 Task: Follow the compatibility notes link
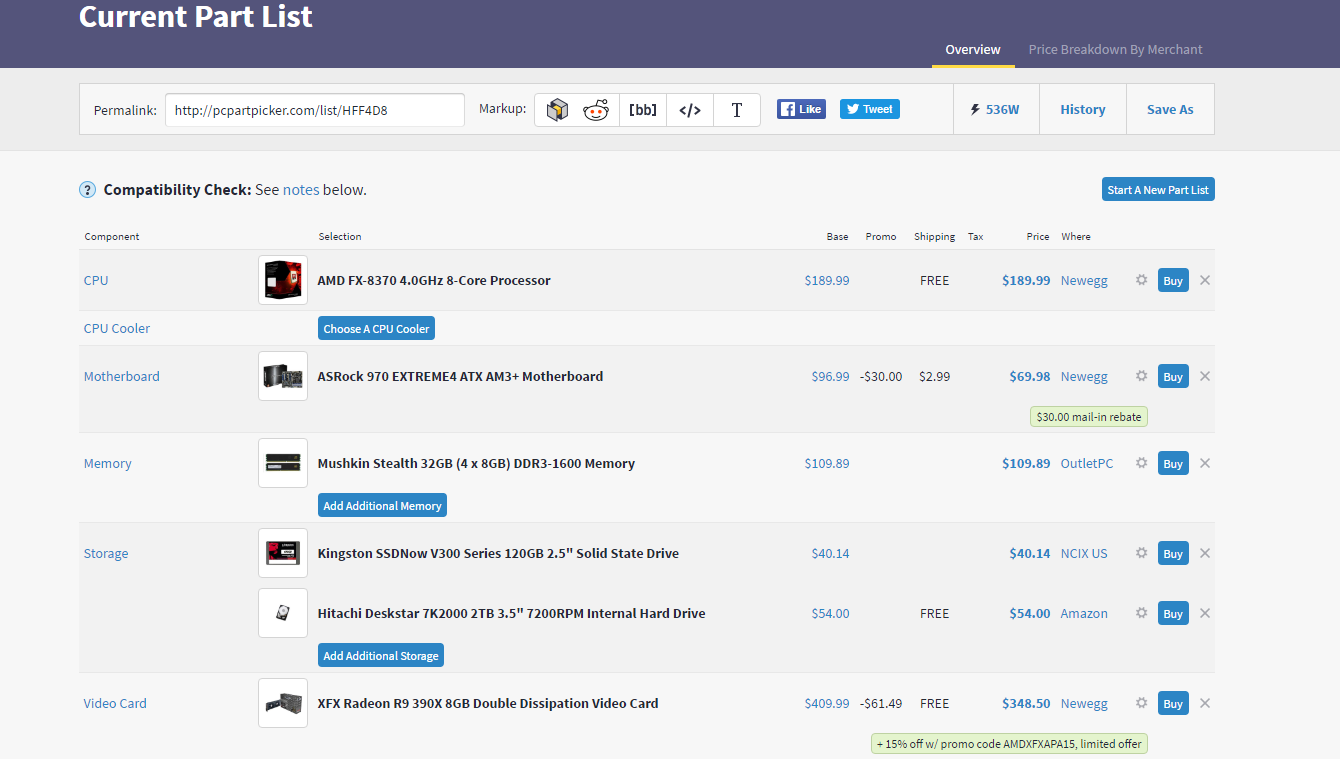click(302, 190)
